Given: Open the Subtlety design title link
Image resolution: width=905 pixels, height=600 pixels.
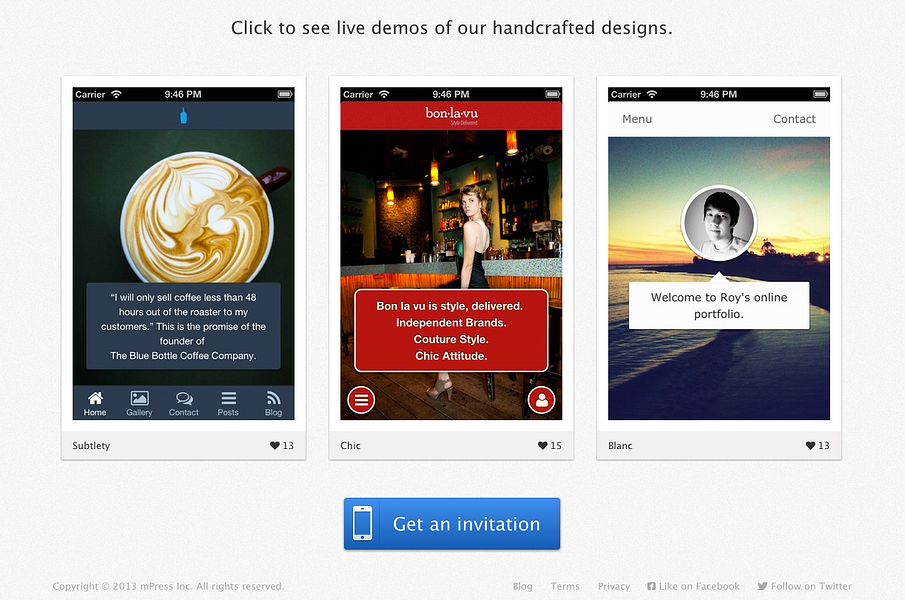Looking at the screenshot, I should (x=91, y=445).
